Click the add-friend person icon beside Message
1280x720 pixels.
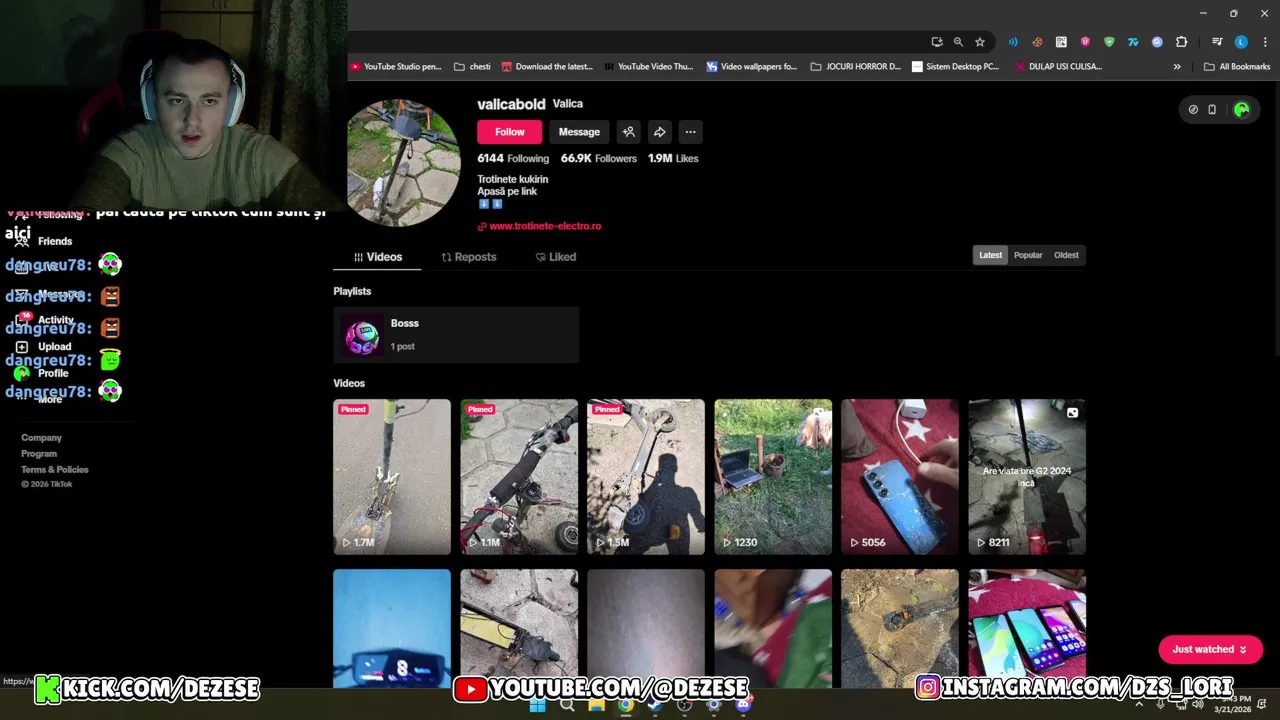[629, 132]
